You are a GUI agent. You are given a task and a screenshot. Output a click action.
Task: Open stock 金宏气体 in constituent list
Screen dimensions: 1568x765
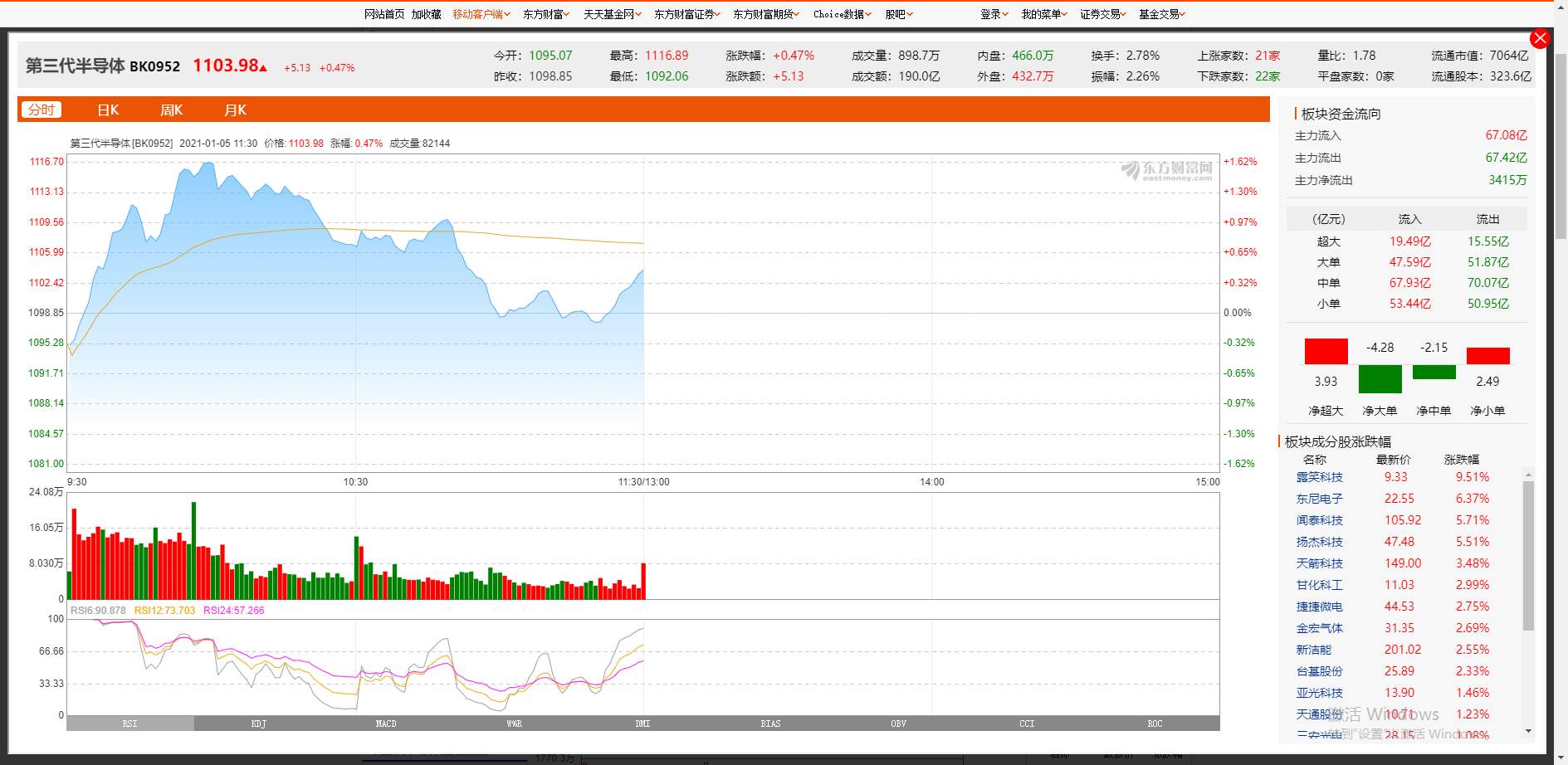click(1319, 628)
